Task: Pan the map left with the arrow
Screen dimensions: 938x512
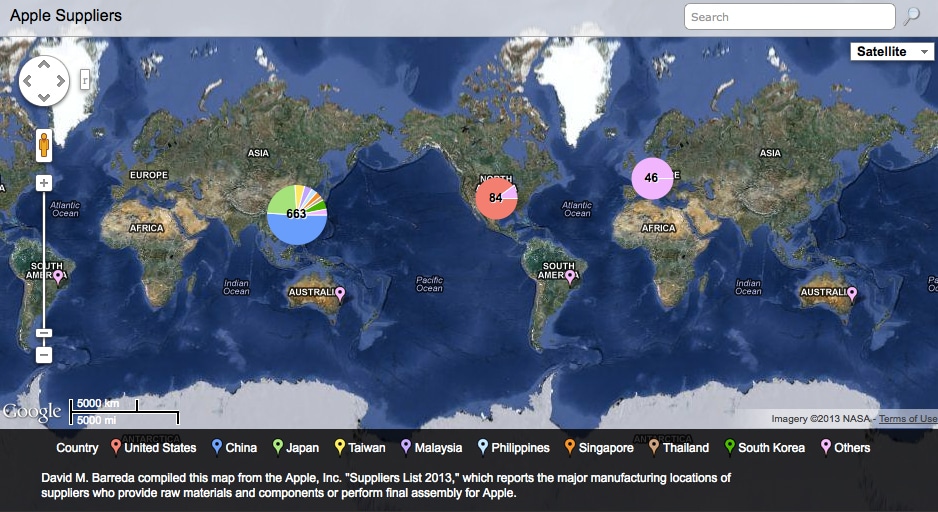Action: click(28, 81)
